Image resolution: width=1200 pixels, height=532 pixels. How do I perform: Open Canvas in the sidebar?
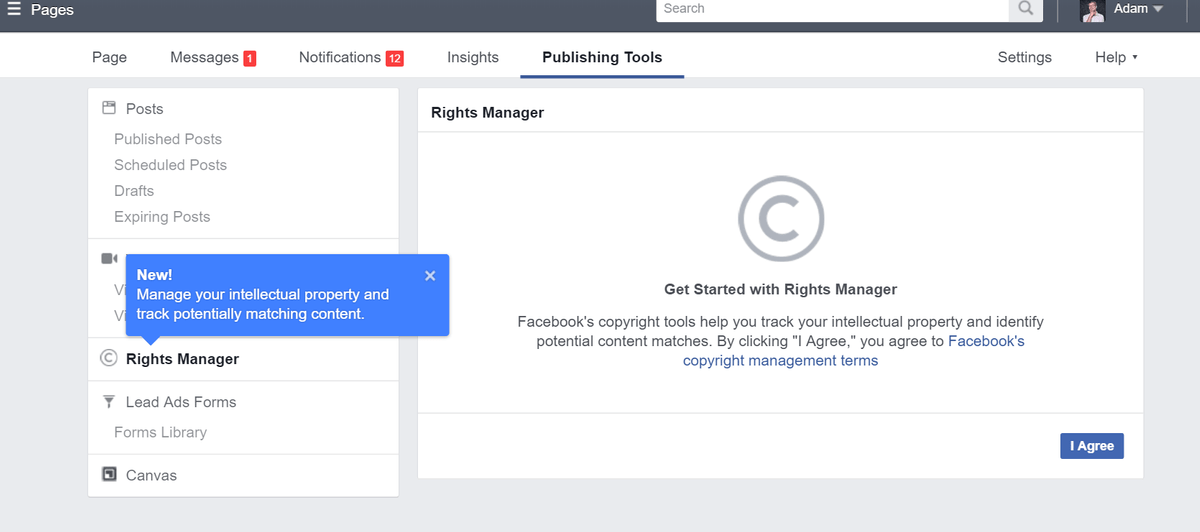(x=151, y=475)
